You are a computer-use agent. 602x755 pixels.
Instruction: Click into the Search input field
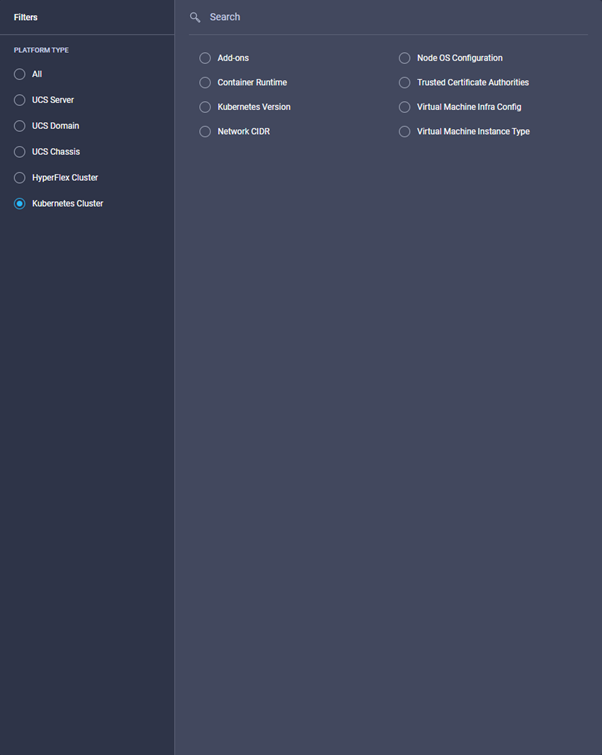[390, 17]
